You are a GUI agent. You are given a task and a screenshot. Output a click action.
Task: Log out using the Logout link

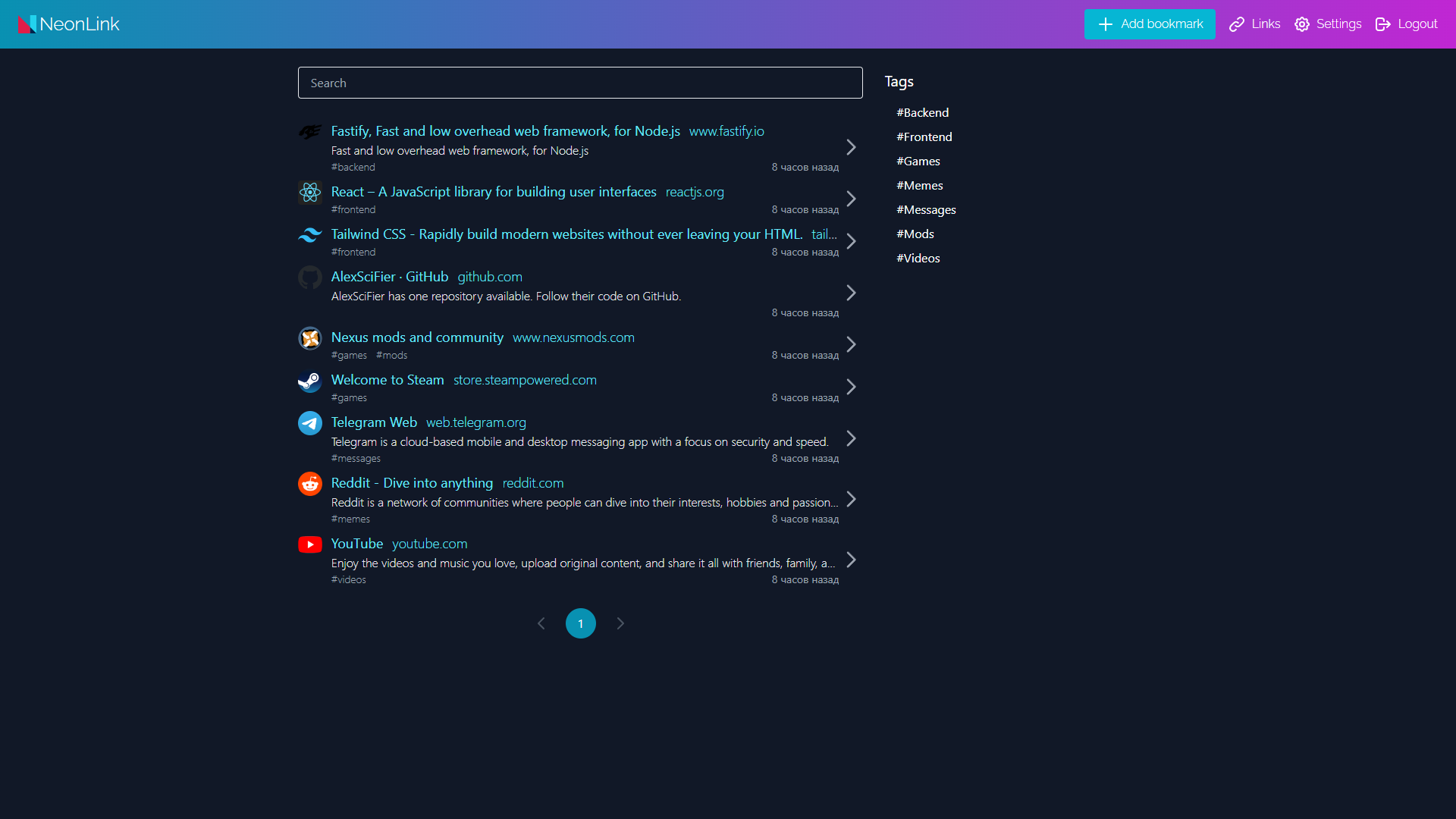[1406, 24]
